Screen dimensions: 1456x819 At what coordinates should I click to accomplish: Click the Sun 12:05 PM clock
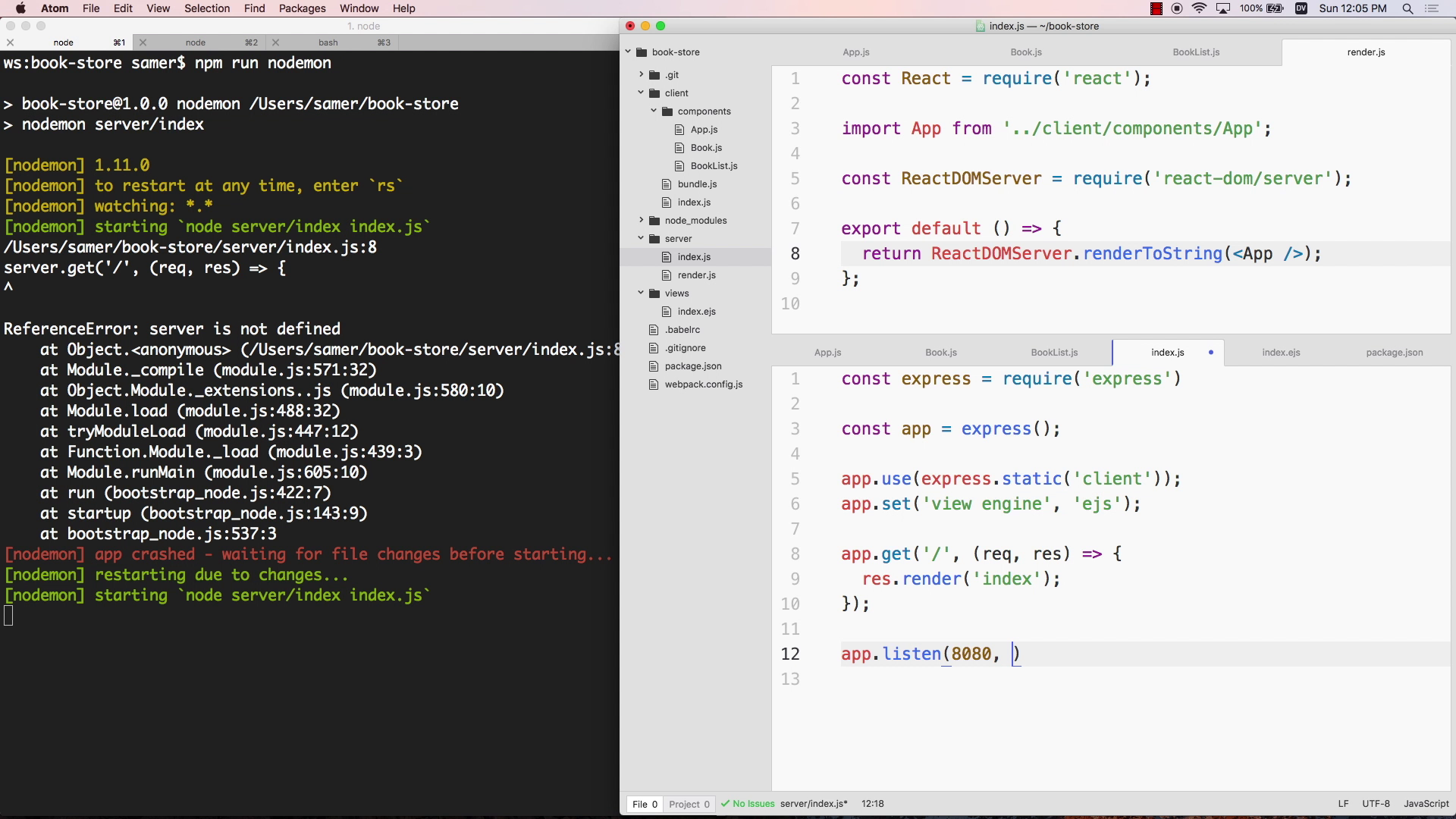tap(1353, 8)
